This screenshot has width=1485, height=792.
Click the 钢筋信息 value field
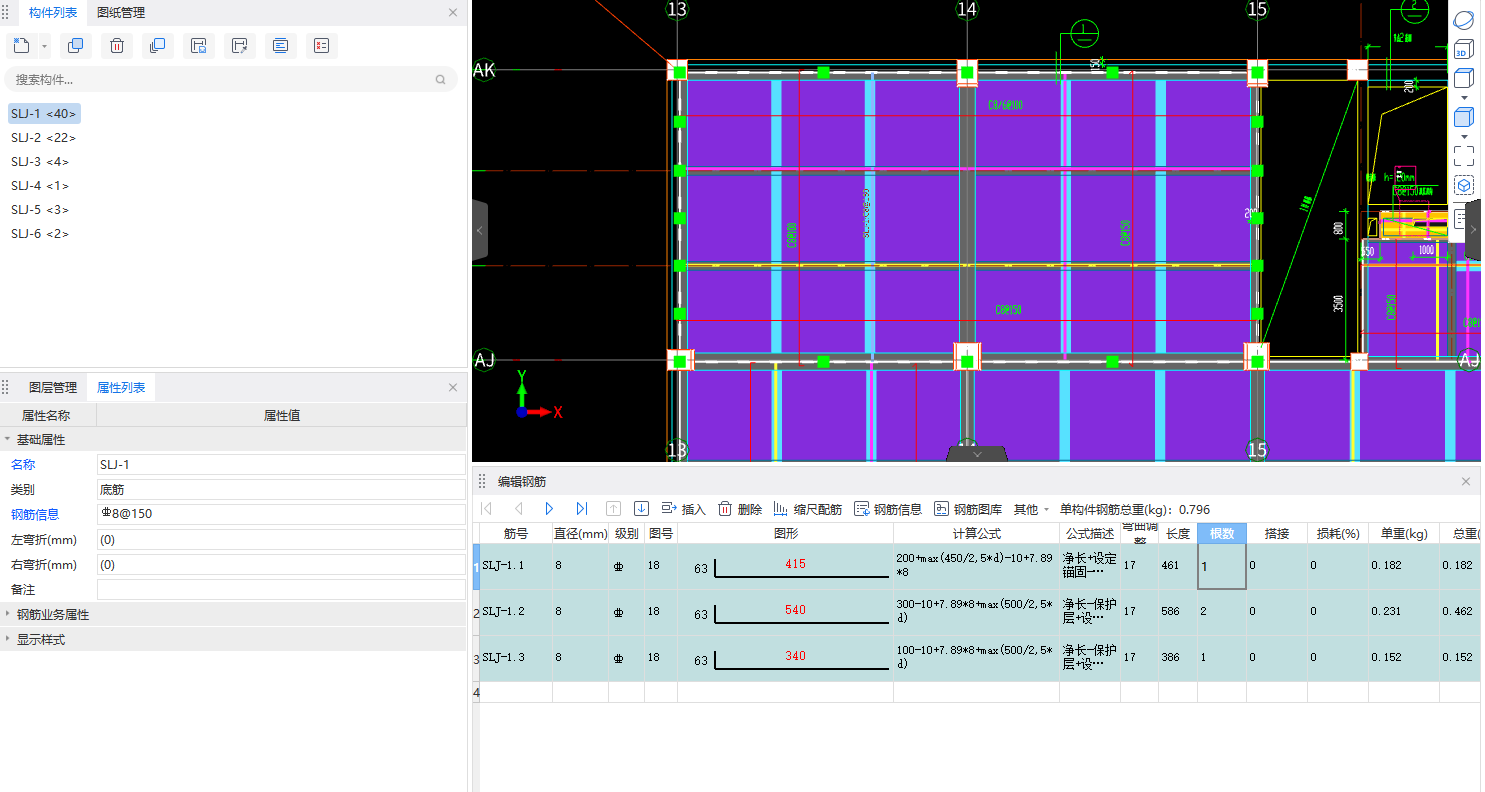pos(281,514)
